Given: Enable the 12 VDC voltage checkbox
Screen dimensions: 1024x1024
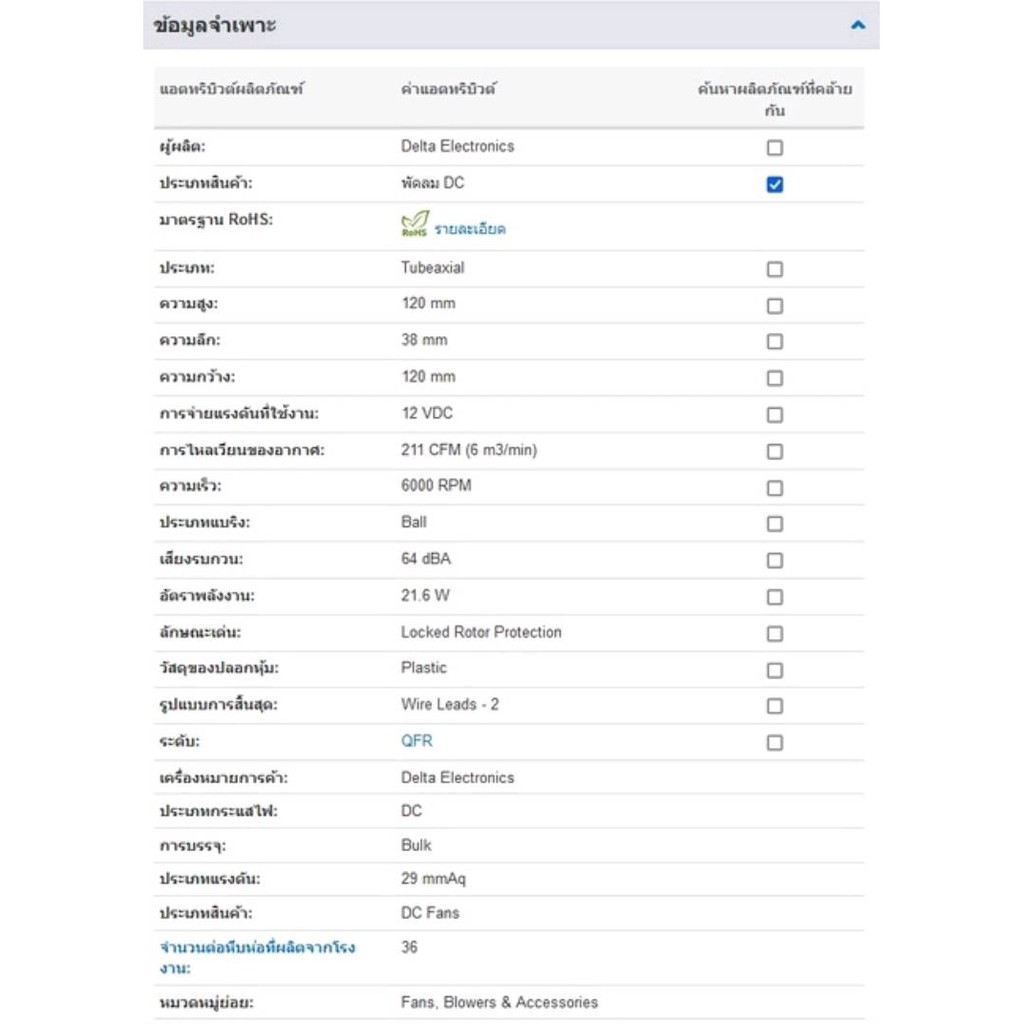Looking at the screenshot, I should click(774, 415).
